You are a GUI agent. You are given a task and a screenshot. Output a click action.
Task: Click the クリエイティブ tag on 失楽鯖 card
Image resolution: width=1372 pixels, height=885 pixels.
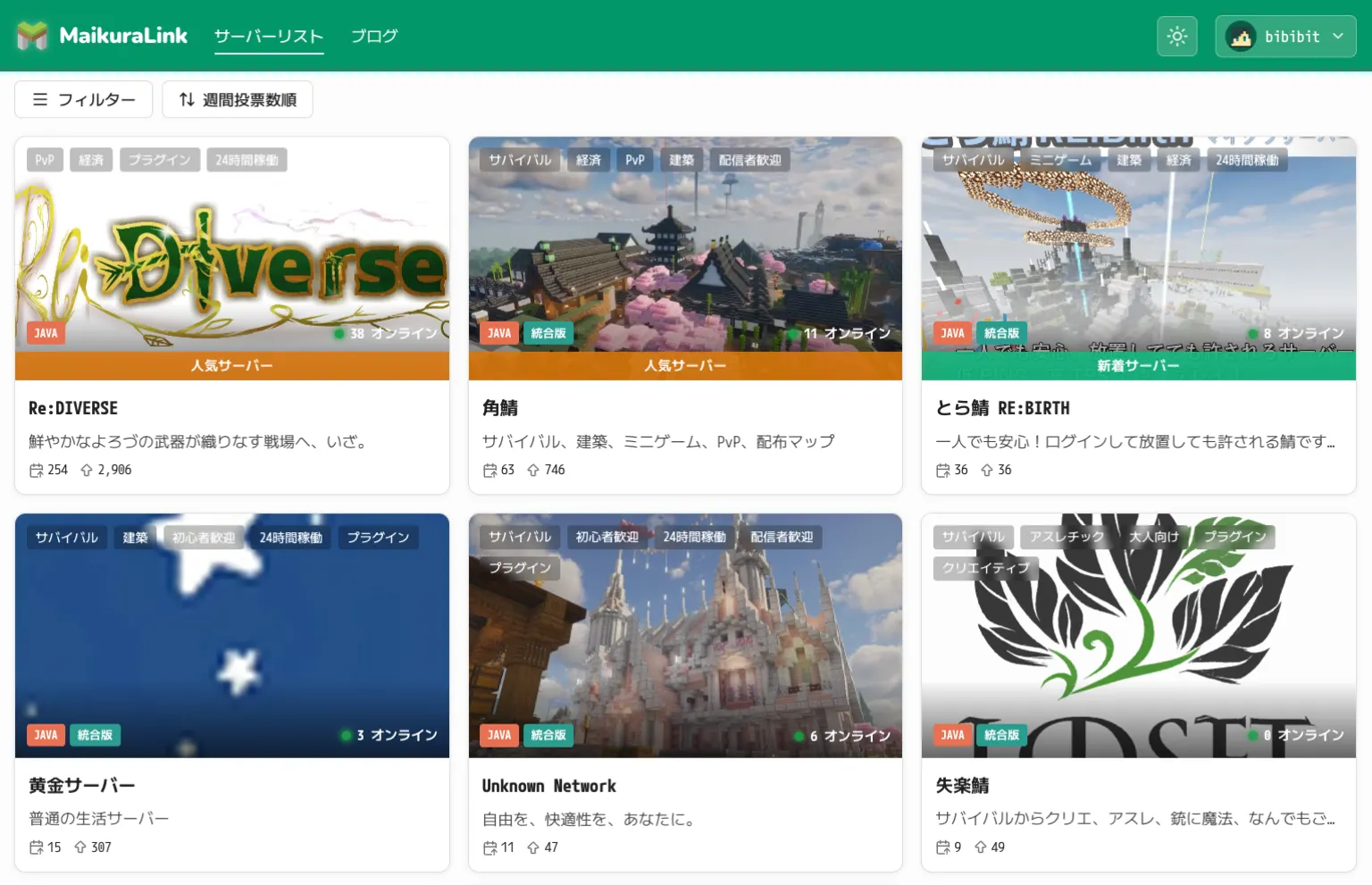point(986,568)
